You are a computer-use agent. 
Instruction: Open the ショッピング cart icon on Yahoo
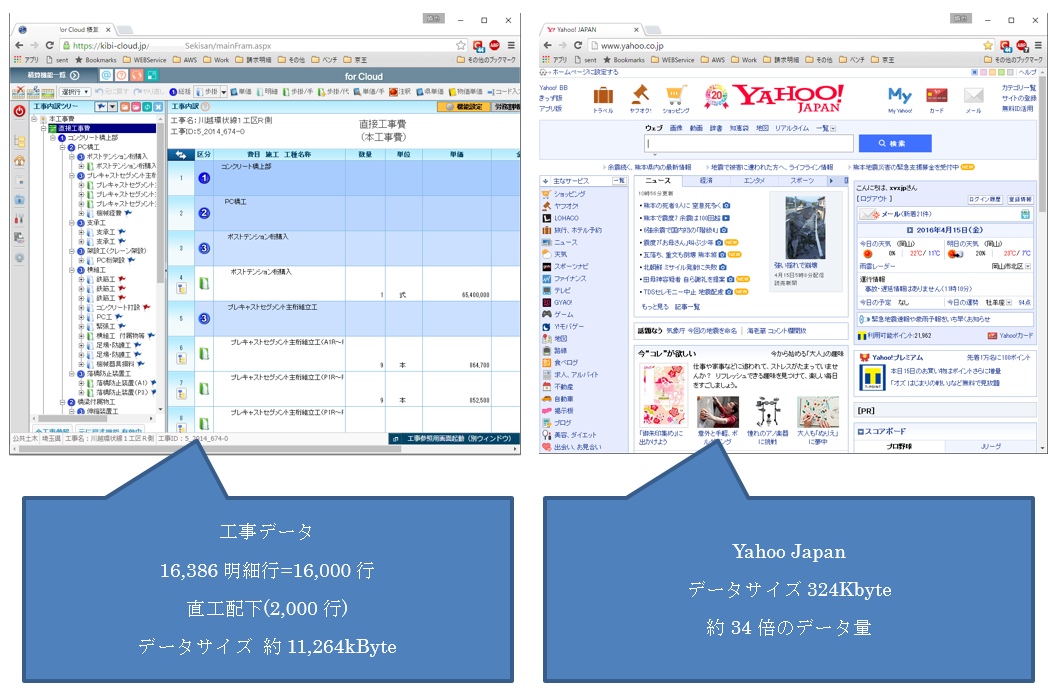675,95
